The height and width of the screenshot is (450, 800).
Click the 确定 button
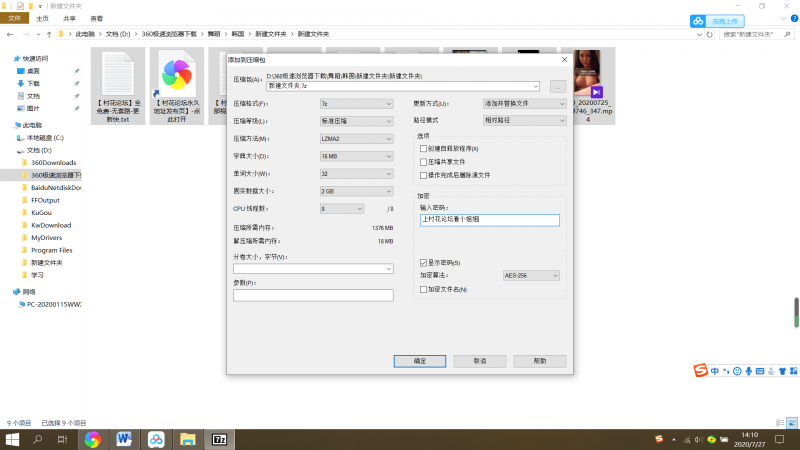point(419,360)
